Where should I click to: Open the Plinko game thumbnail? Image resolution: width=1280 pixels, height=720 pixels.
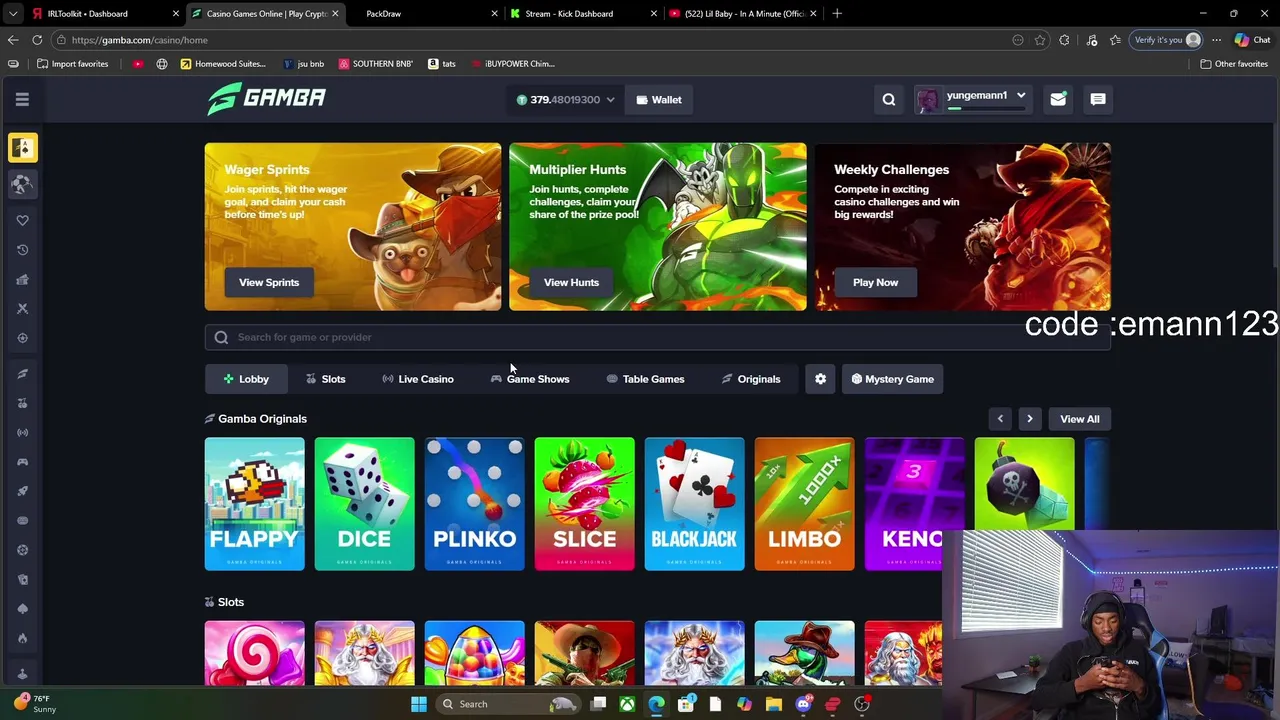pos(474,504)
